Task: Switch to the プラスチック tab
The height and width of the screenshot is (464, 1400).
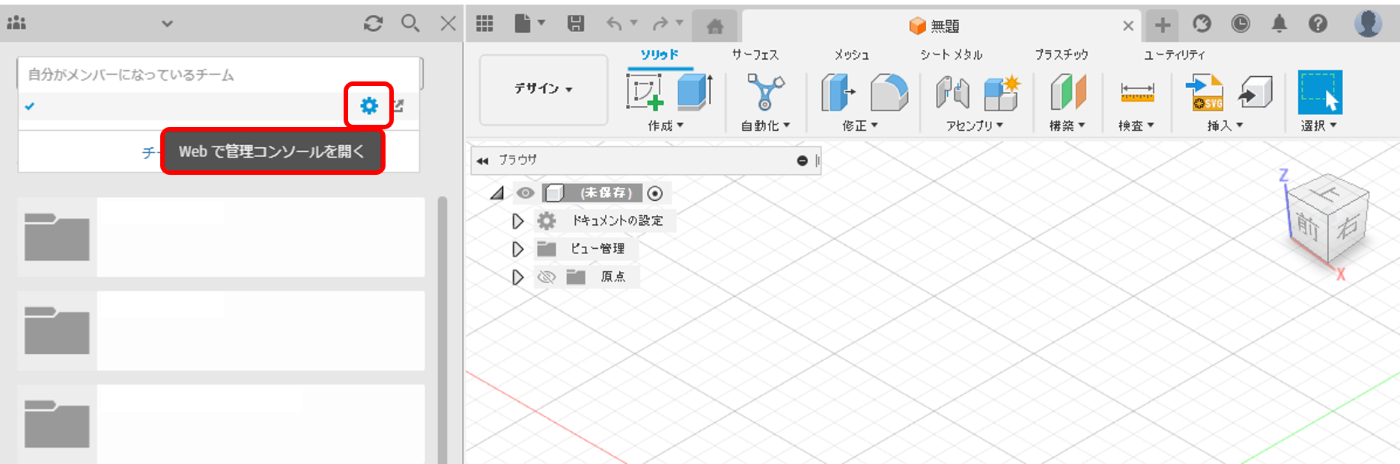Action: 1062,55
